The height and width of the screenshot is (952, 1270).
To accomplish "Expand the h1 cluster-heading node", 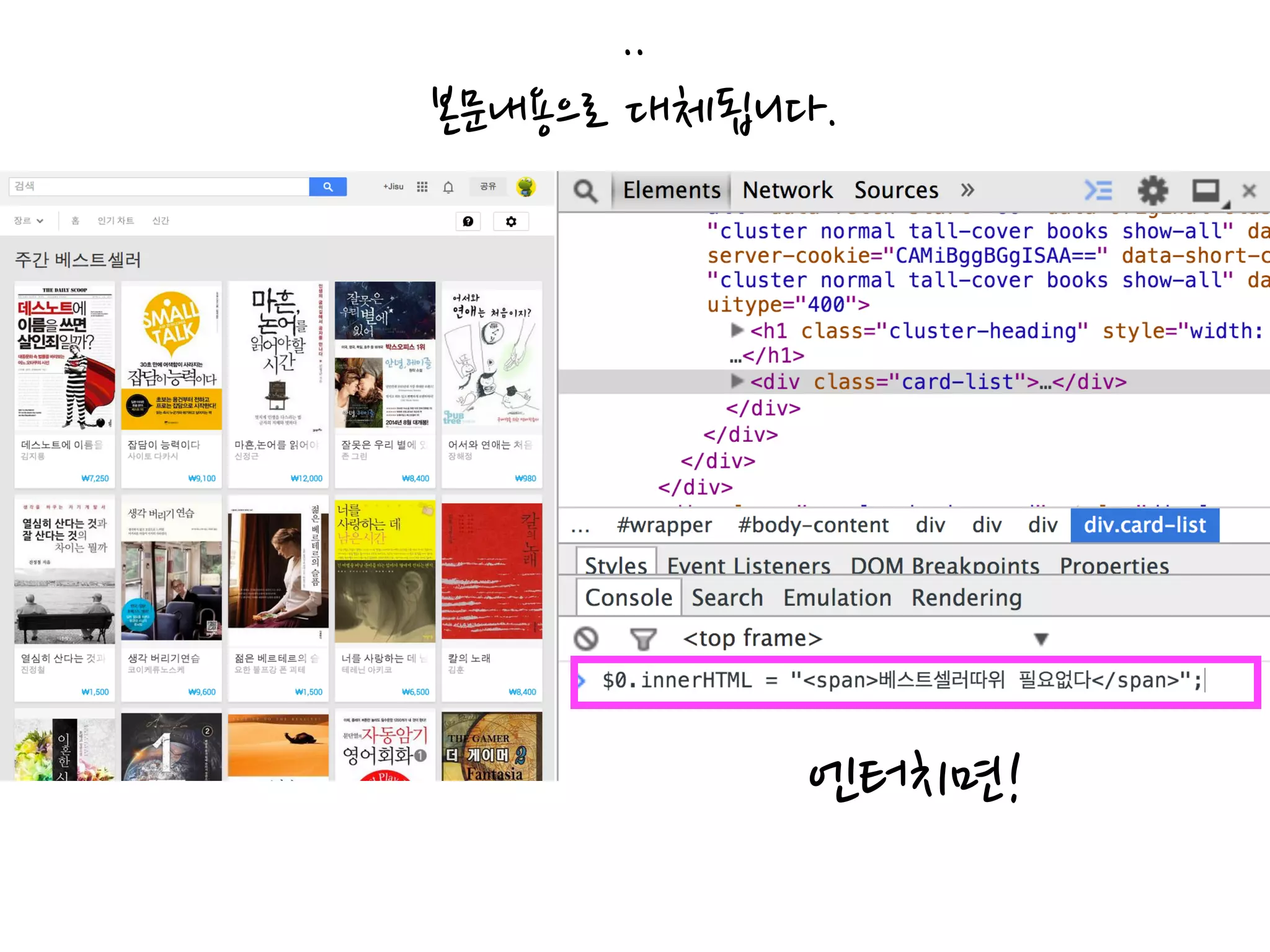I will click(737, 330).
